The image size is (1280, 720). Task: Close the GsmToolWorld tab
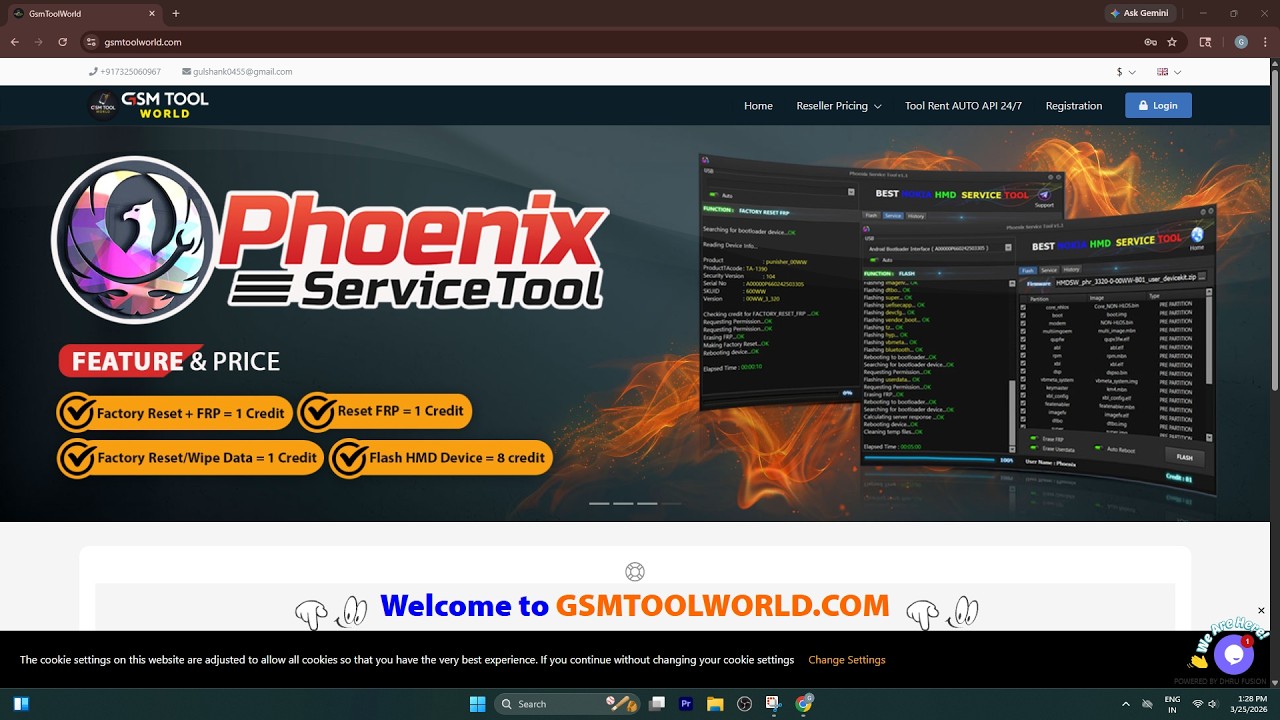tap(152, 13)
